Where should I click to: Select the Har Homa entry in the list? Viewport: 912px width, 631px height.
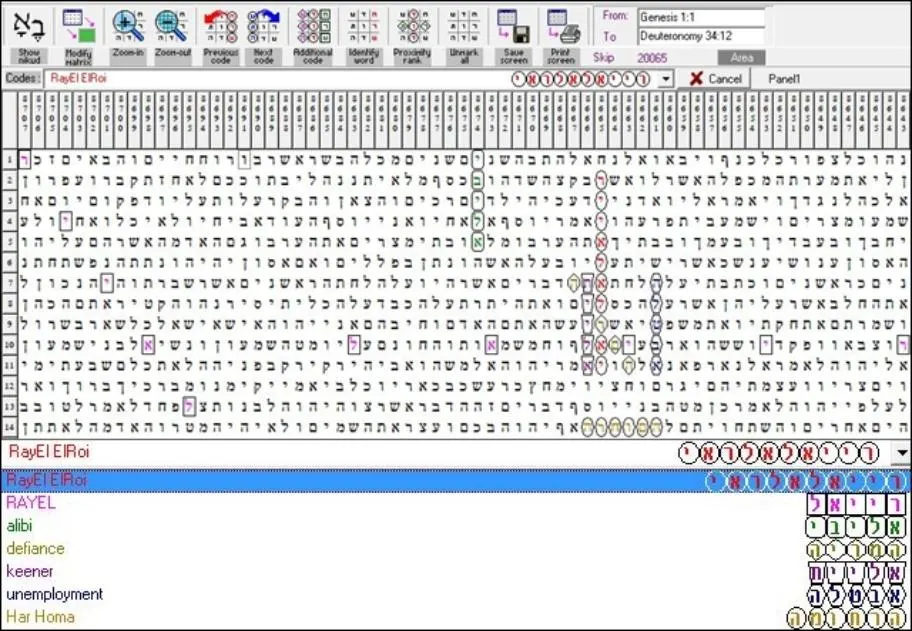coord(455,616)
